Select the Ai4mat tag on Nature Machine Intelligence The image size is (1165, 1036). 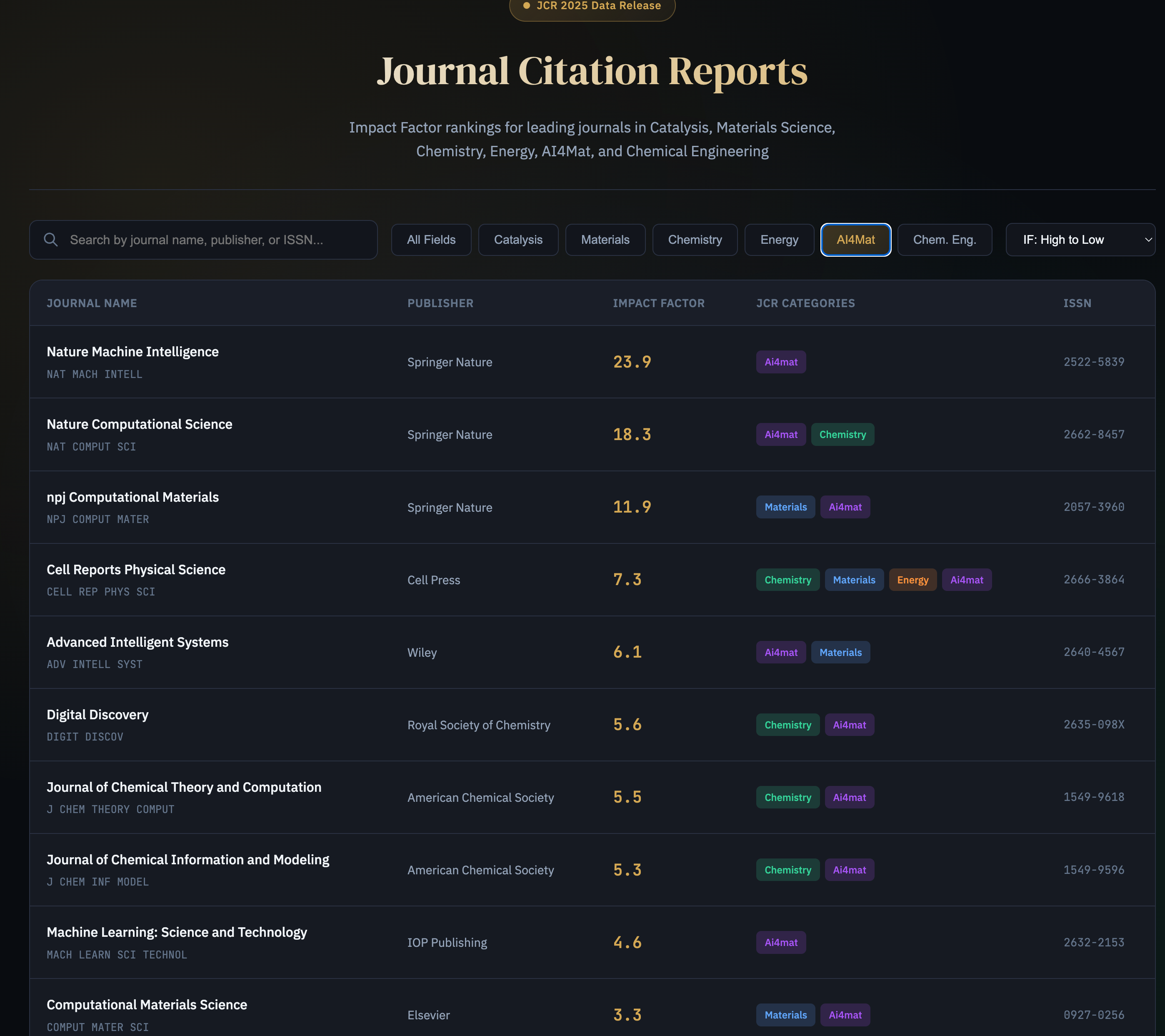coord(781,361)
